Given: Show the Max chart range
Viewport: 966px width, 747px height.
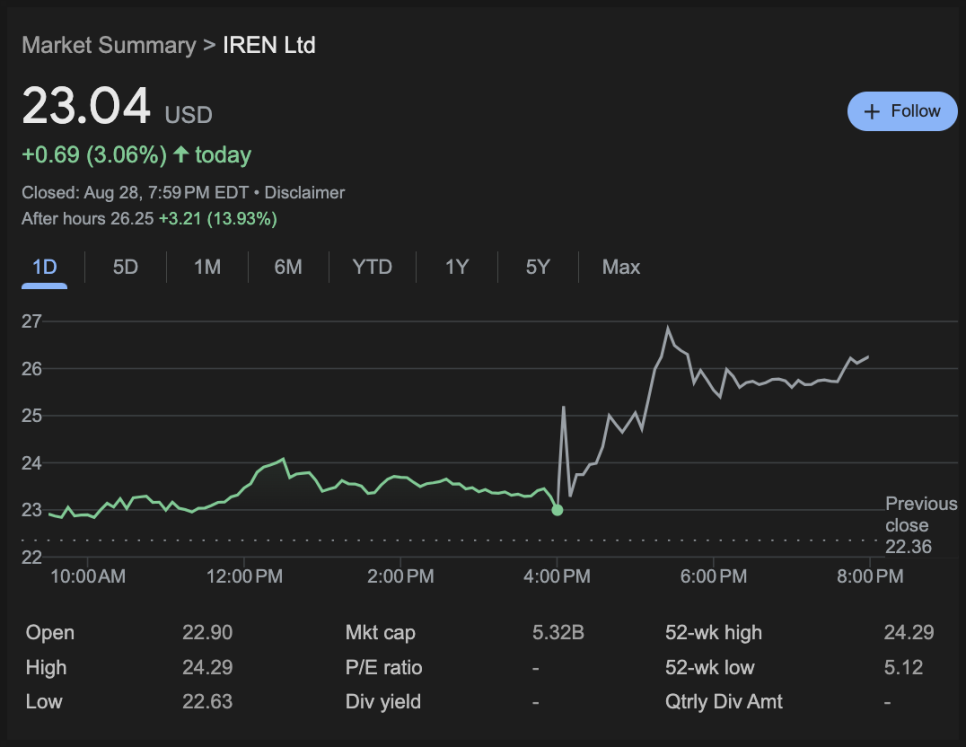Looking at the screenshot, I should [621, 267].
